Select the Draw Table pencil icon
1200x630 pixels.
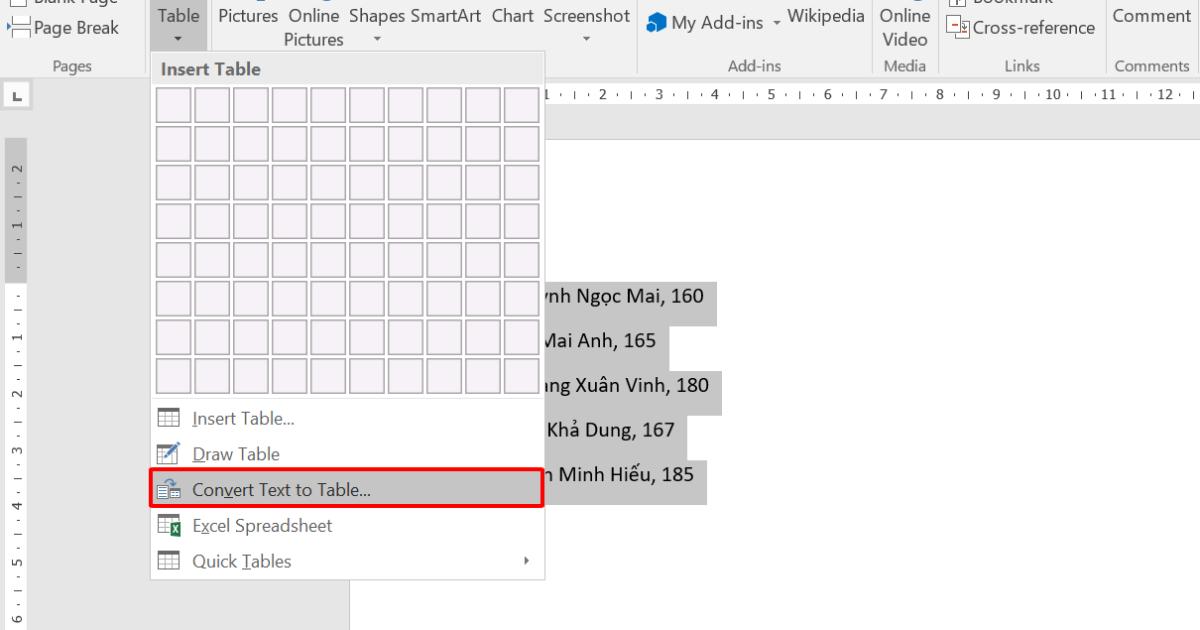coord(169,454)
